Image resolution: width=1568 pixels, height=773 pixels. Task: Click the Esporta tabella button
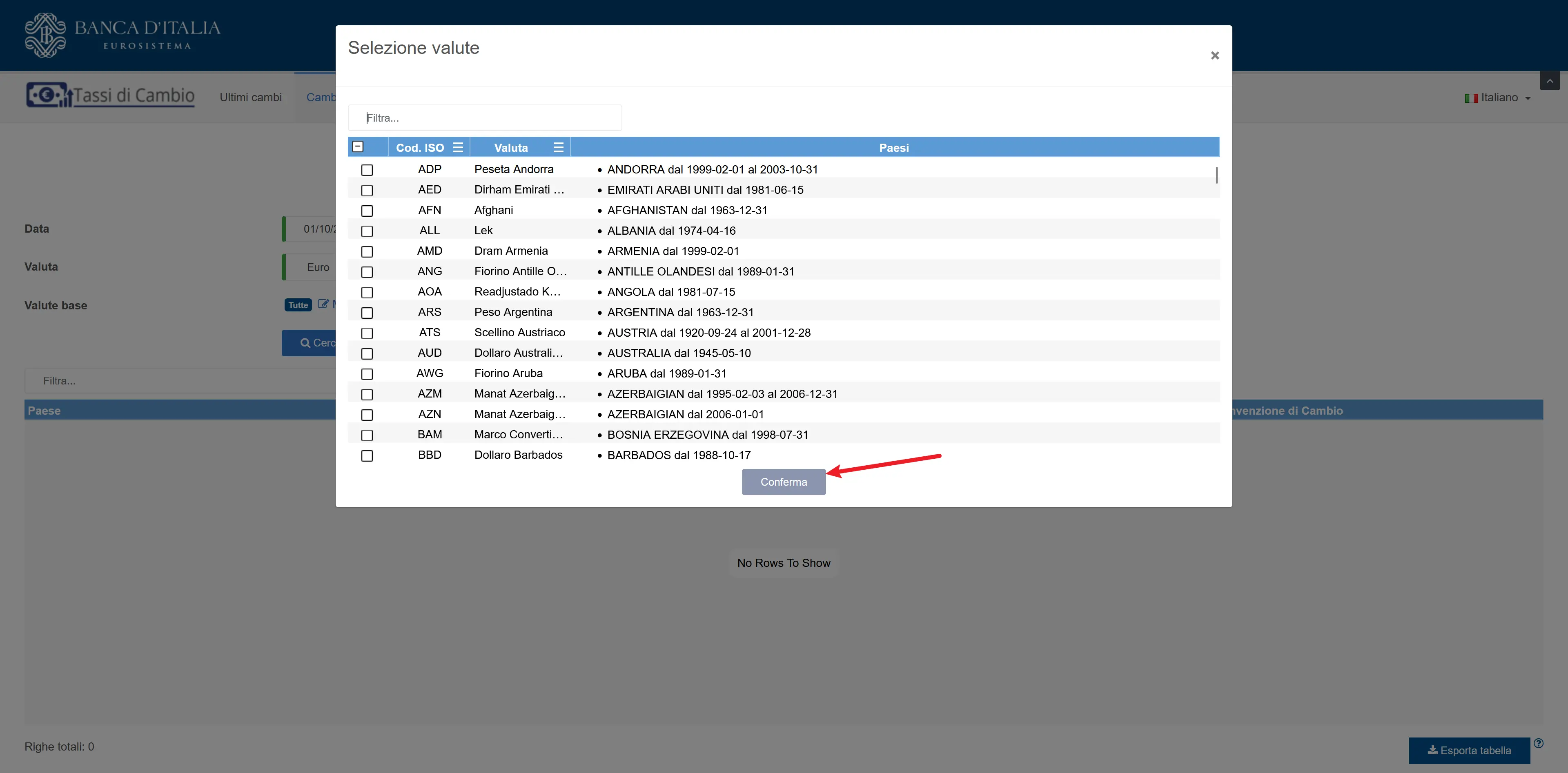coord(1469,751)
